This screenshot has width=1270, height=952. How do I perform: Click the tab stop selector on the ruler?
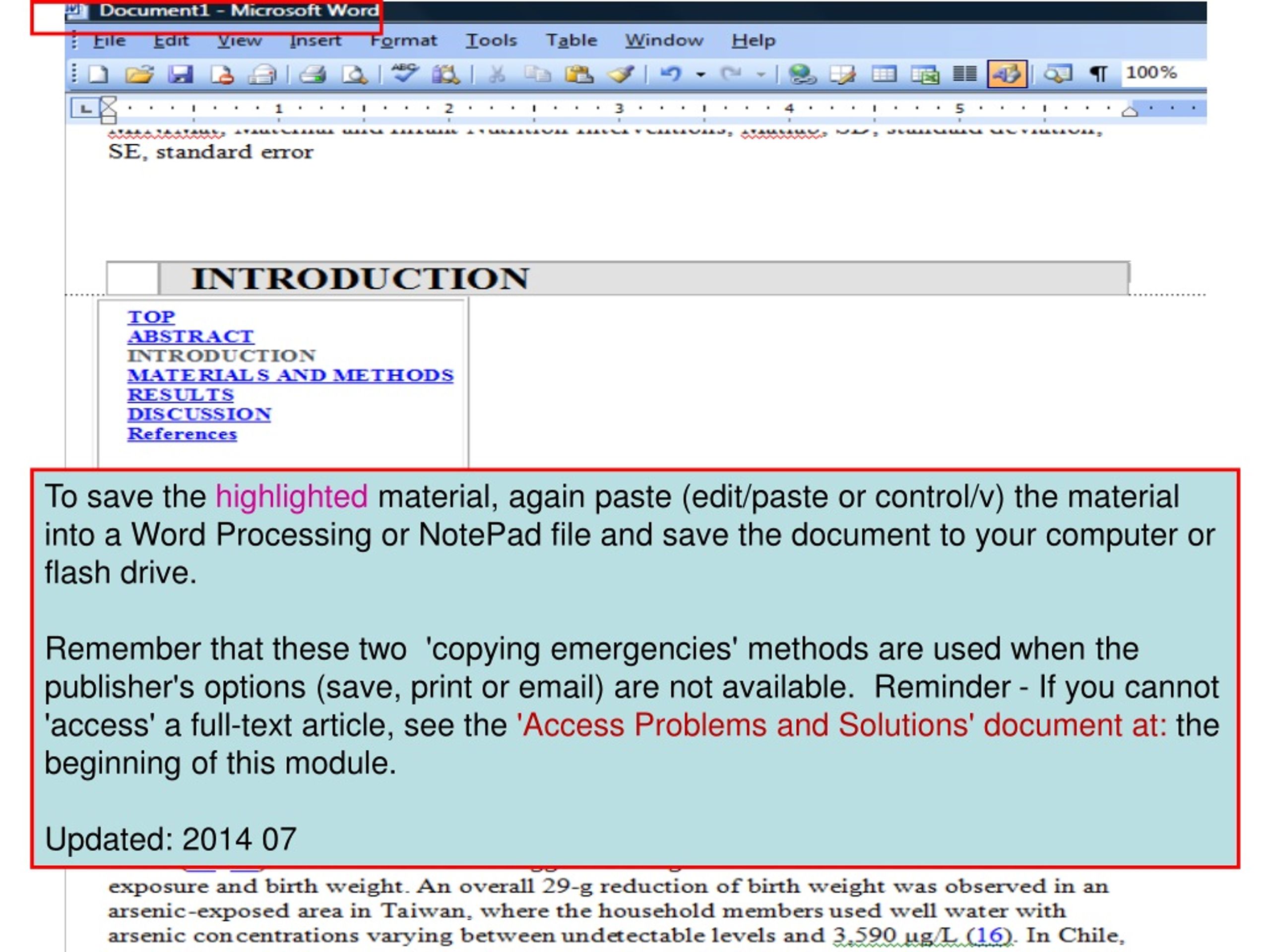coord(85,109)
